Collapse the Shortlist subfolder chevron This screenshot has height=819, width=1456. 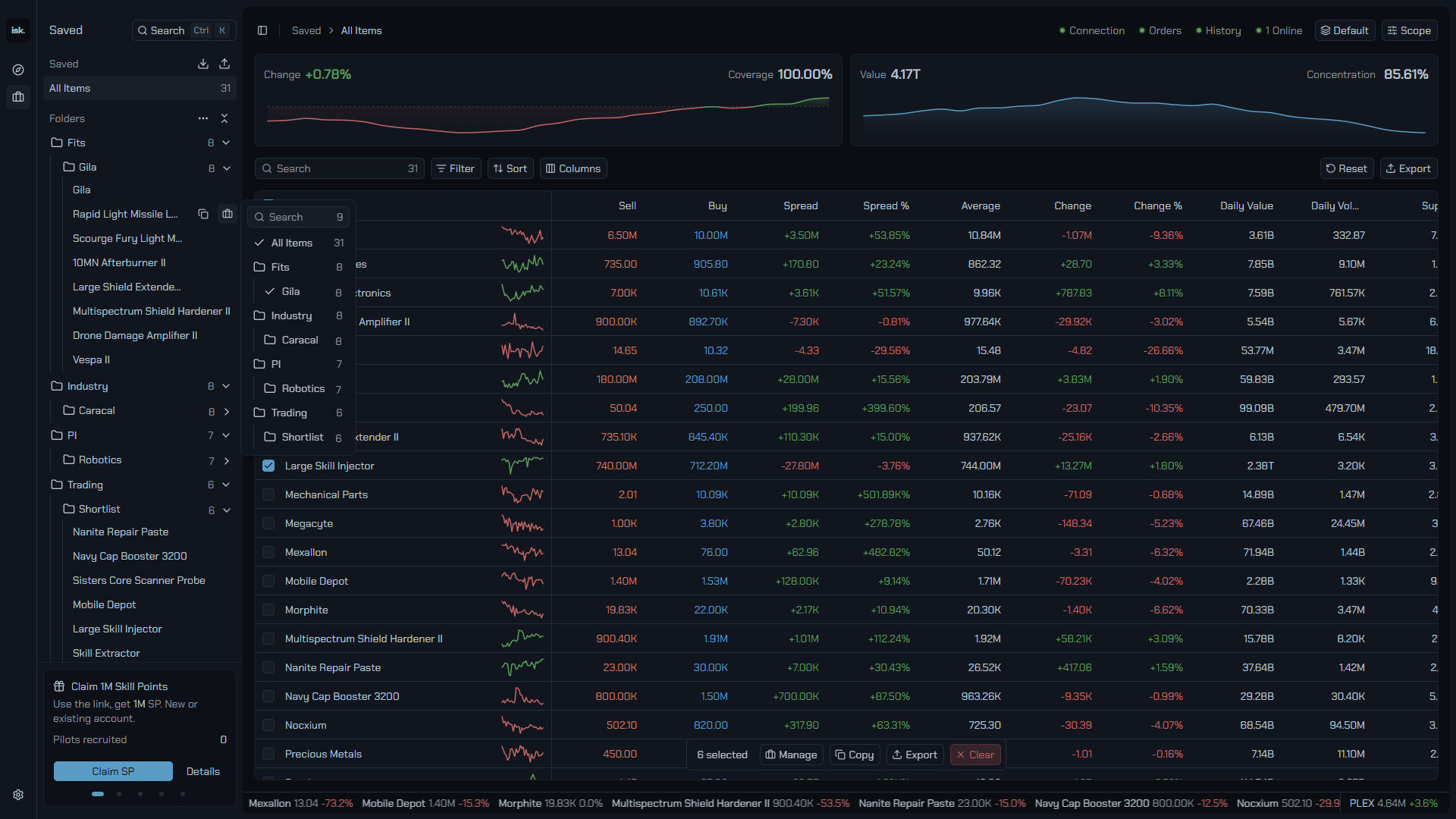pos(226,510)
